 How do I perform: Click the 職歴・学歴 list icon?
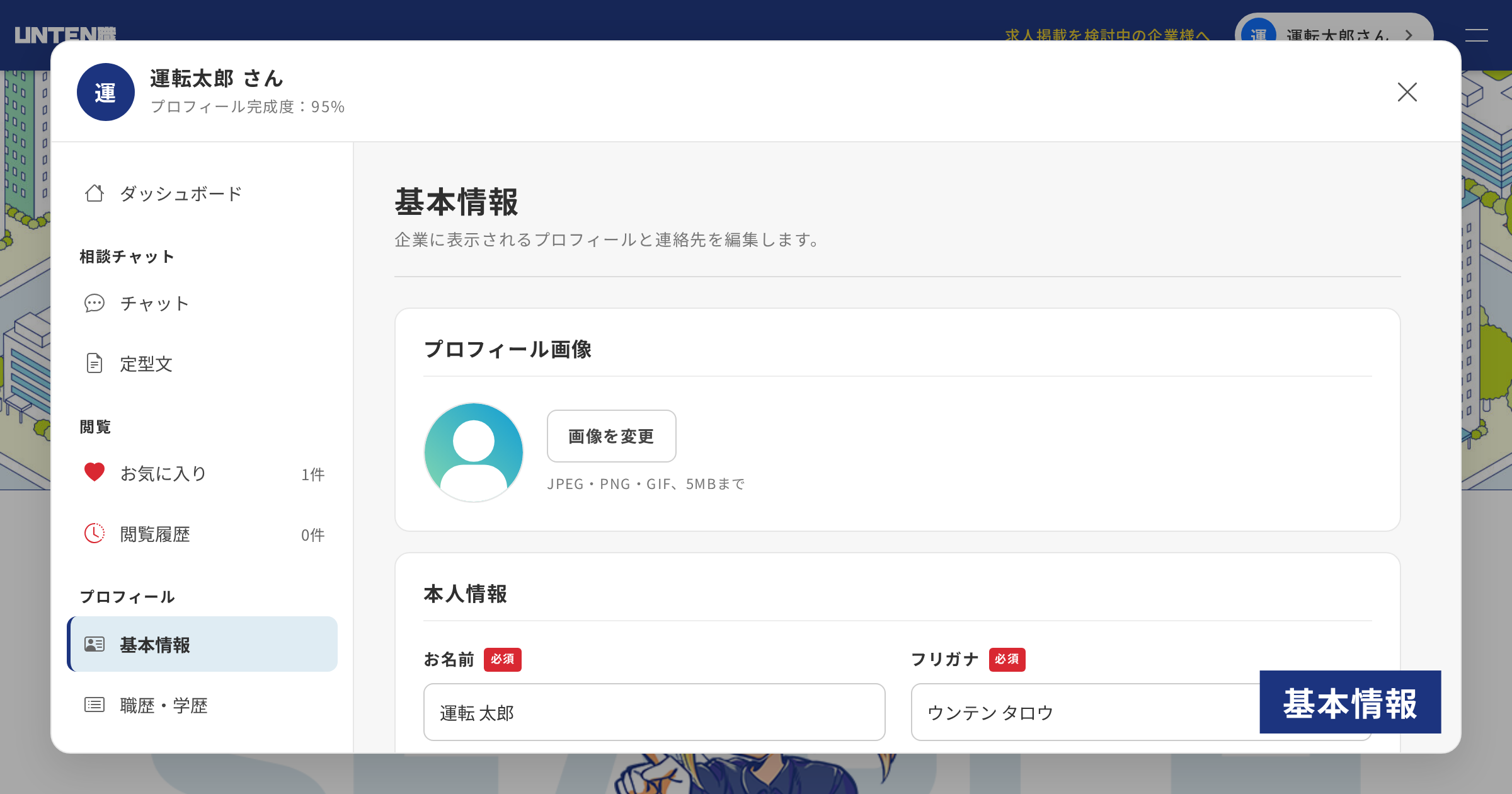(x=94, y=705)
